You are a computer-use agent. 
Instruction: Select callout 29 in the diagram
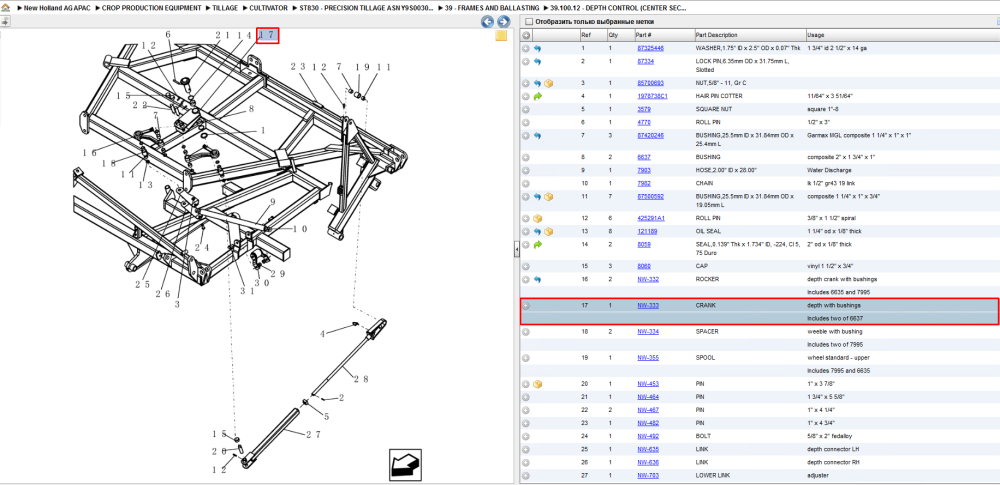click(x=277, y=273)
